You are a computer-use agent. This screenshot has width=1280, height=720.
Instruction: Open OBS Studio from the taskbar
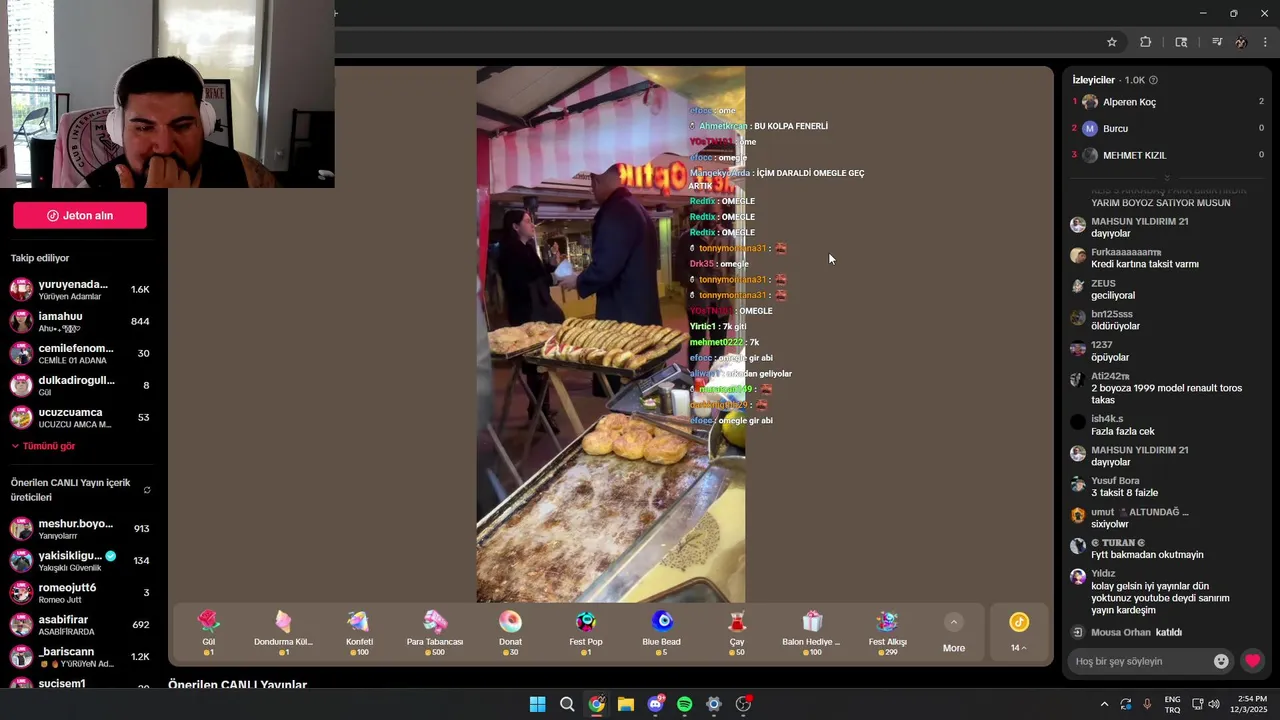tap(743, 704)
